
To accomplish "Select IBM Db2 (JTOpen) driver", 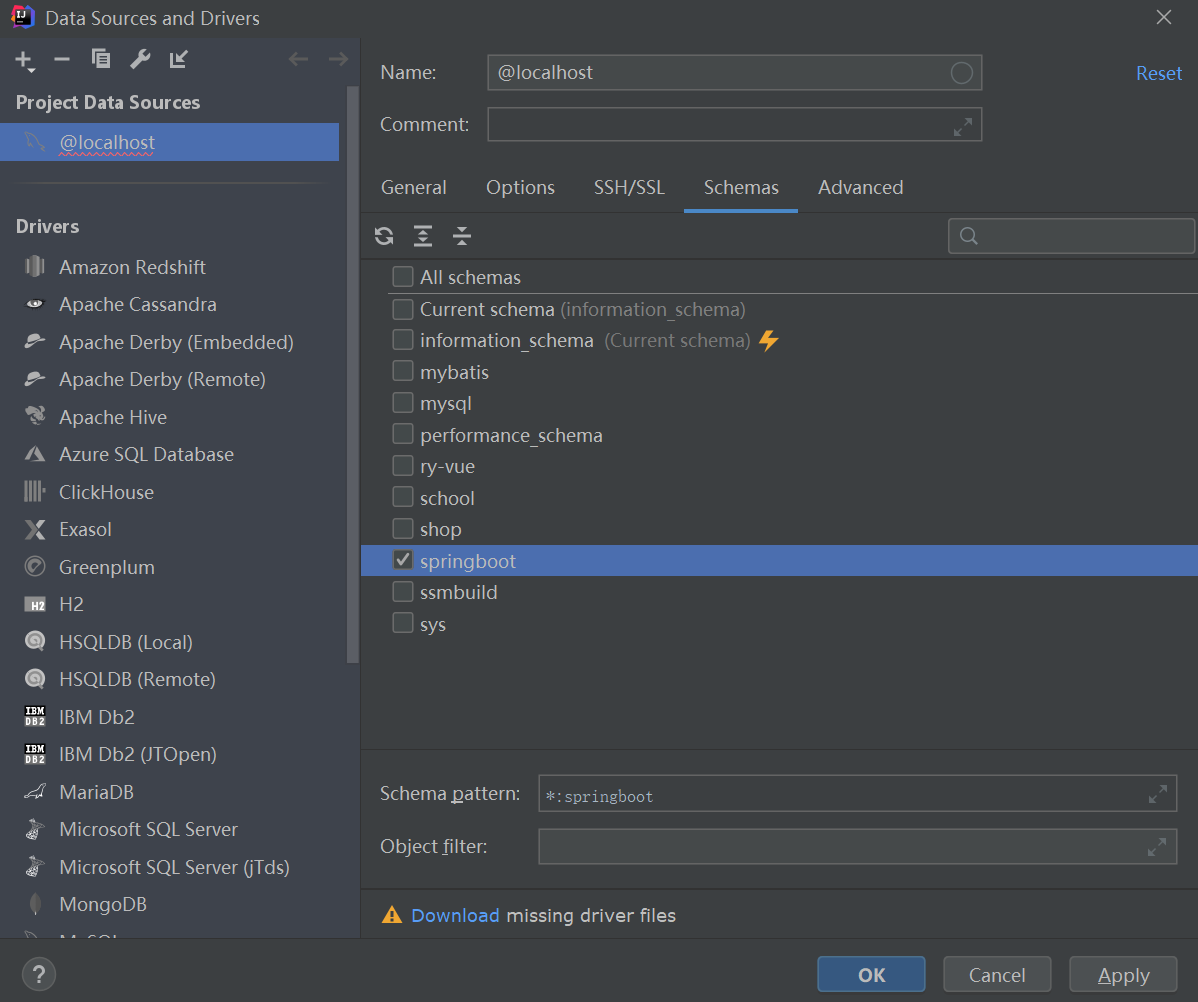I will pyautogui.click(x=138, y=754).
